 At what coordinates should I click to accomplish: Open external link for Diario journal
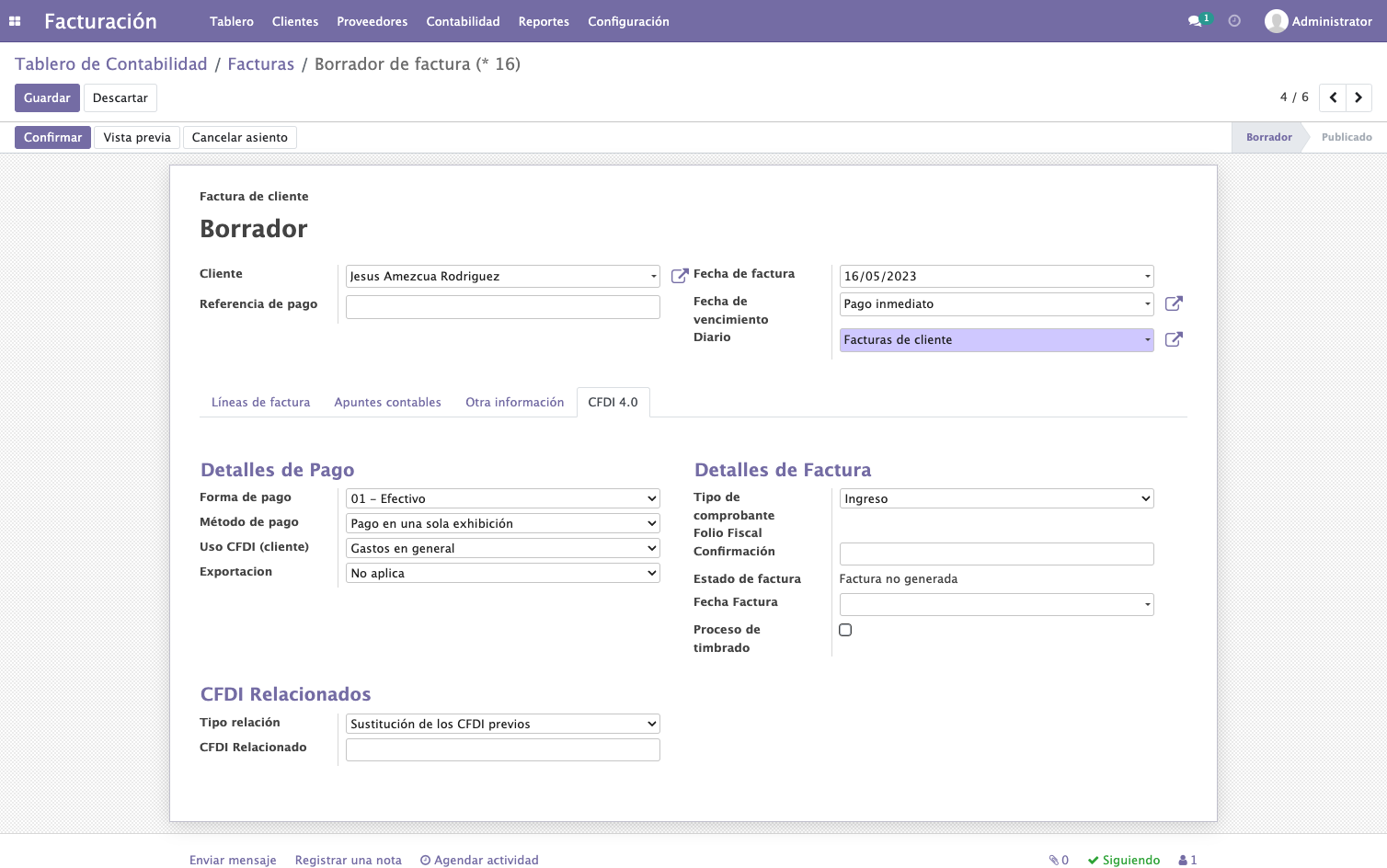[1174, 339]
